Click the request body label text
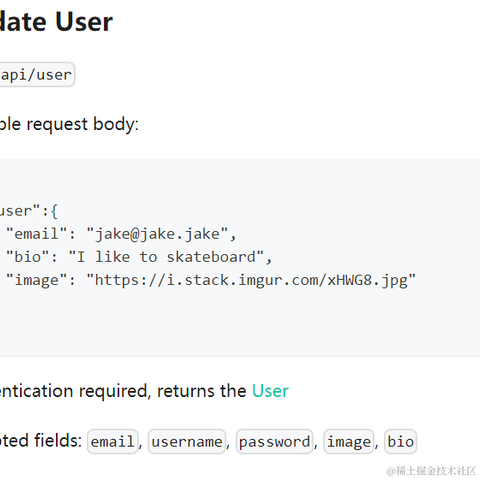 point(69,124)
